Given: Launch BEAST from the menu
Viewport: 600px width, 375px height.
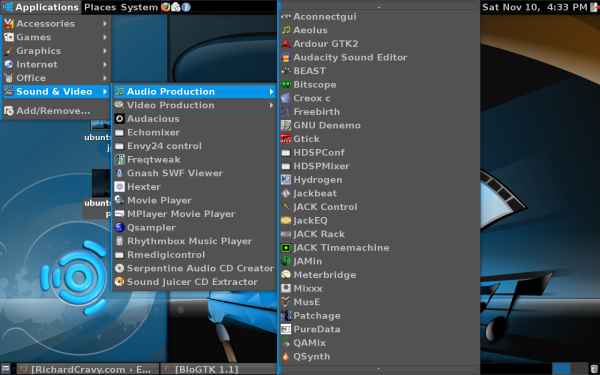Looking at the screenshot, I should pyautogui.click(x=379, y=71).
